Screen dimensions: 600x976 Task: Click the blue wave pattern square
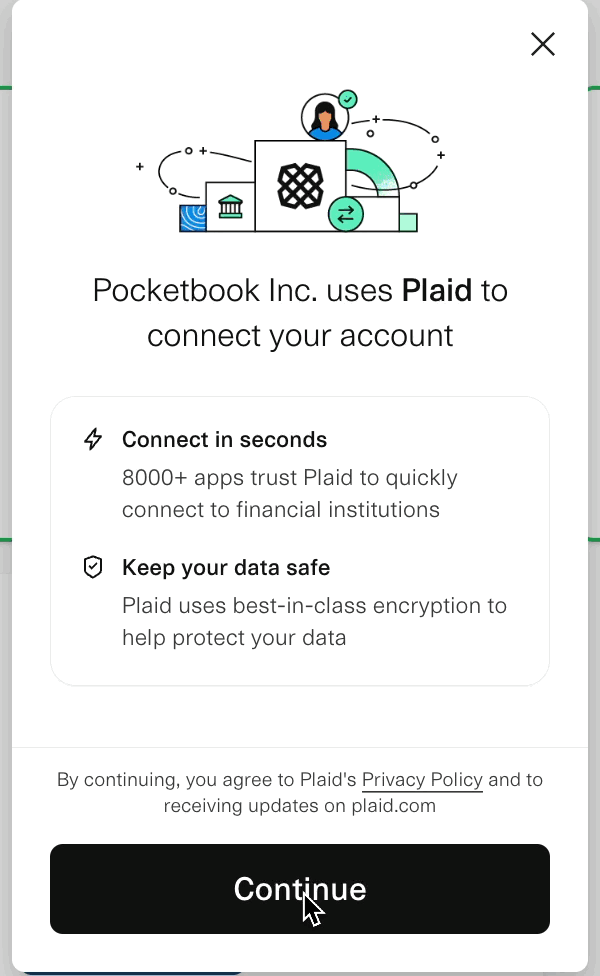pyautogui.click(x=192, y=218)
